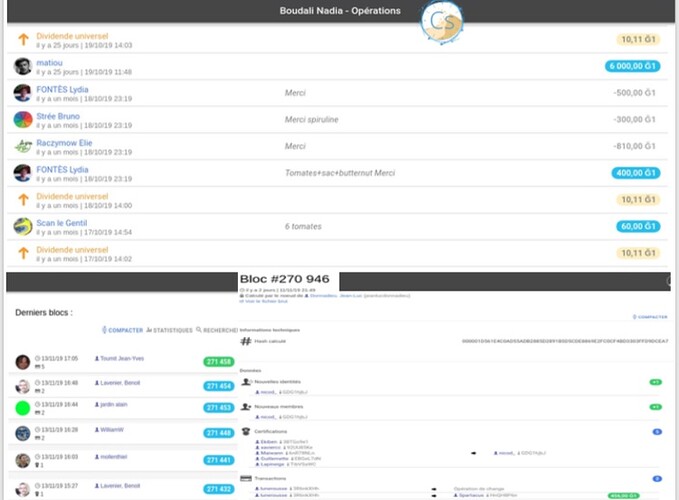Screen dimensions: 679x500
Task: Open Tournit Jean-Yves link in the blocks list
Action: pyautogui.click(x=120, y=358)
